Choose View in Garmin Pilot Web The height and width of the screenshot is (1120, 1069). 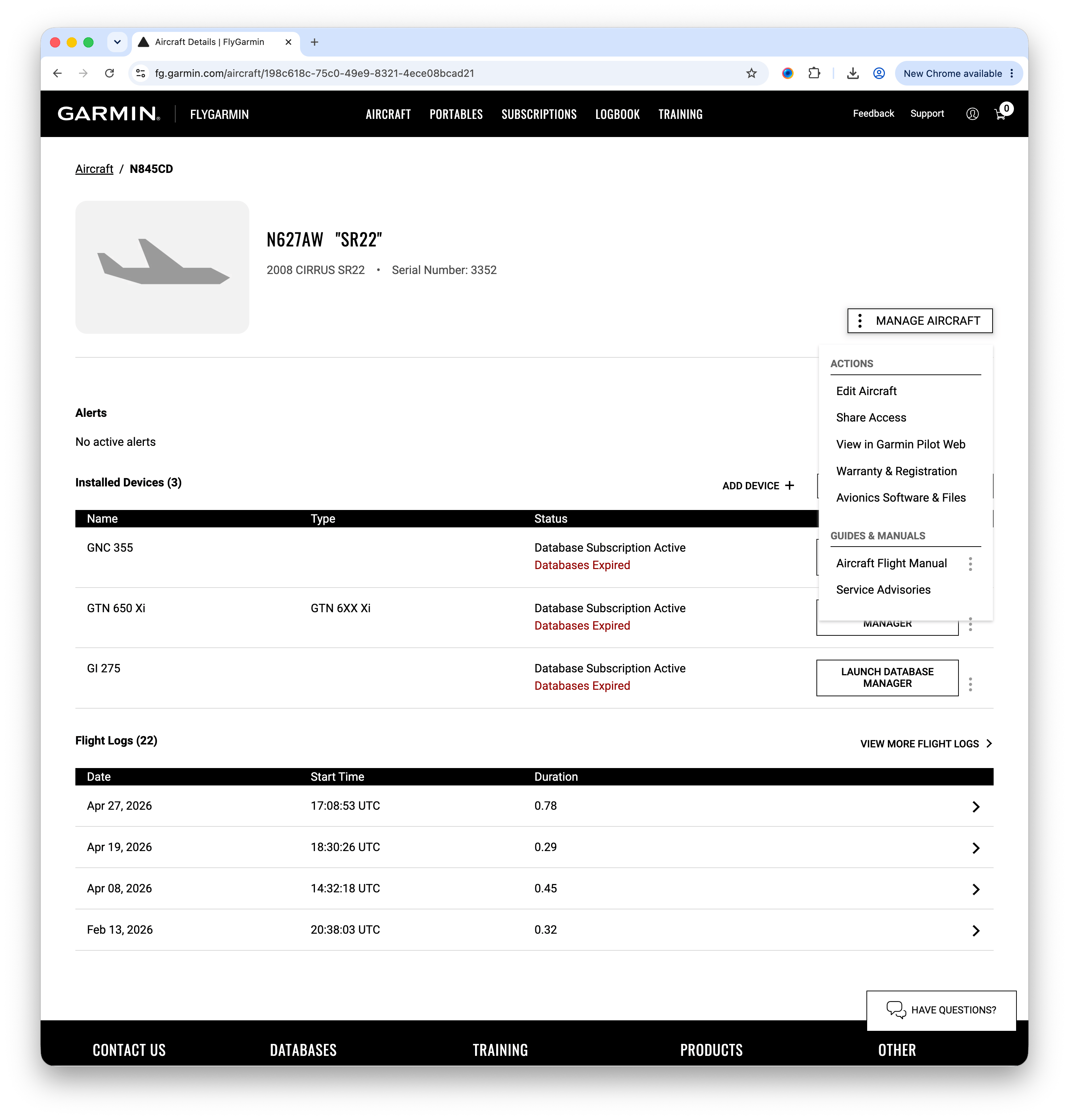pyautogui.click(x=900, y=445)
